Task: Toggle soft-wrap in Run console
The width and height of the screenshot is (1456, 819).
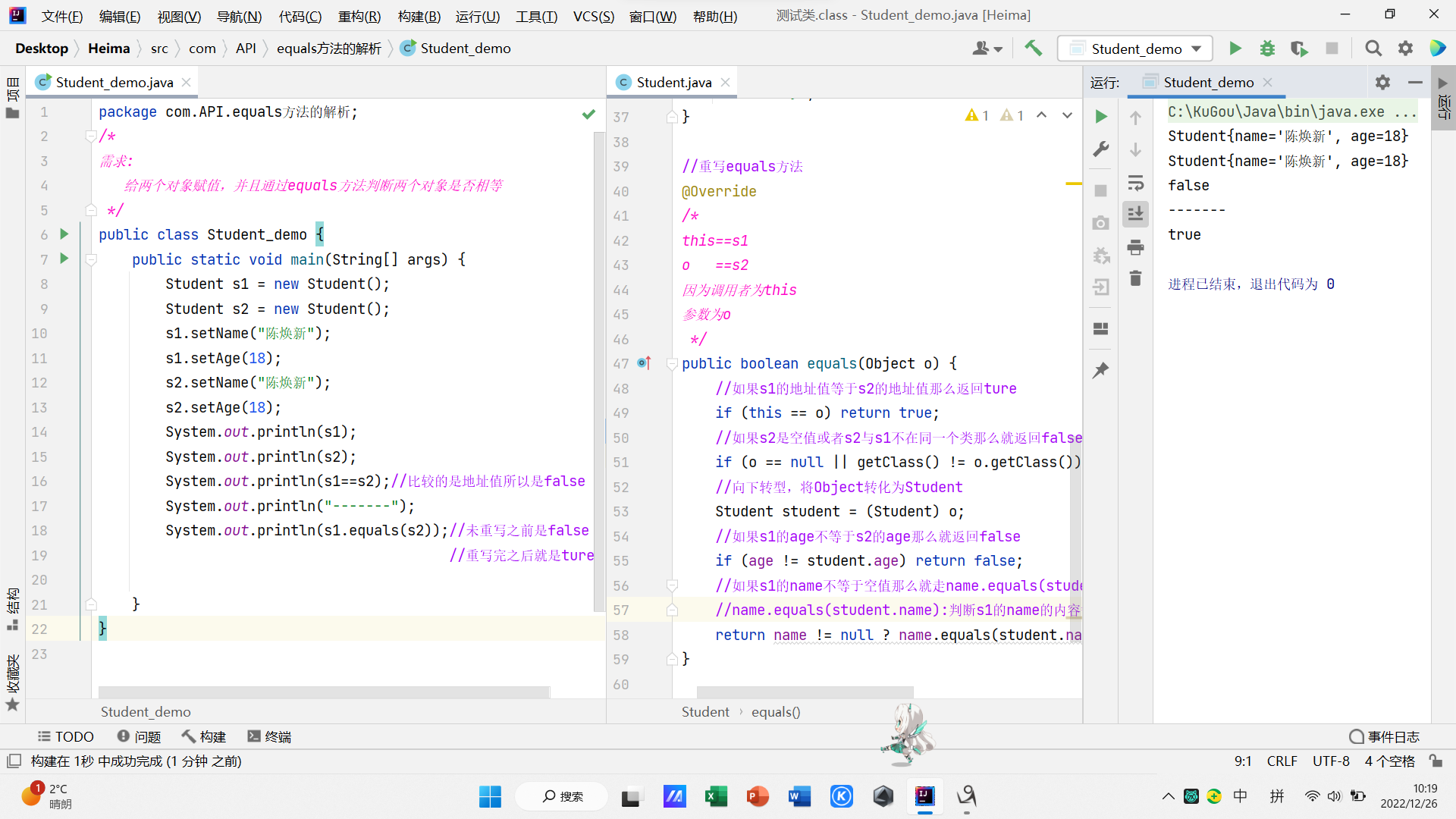Action: coord(1135,183)
